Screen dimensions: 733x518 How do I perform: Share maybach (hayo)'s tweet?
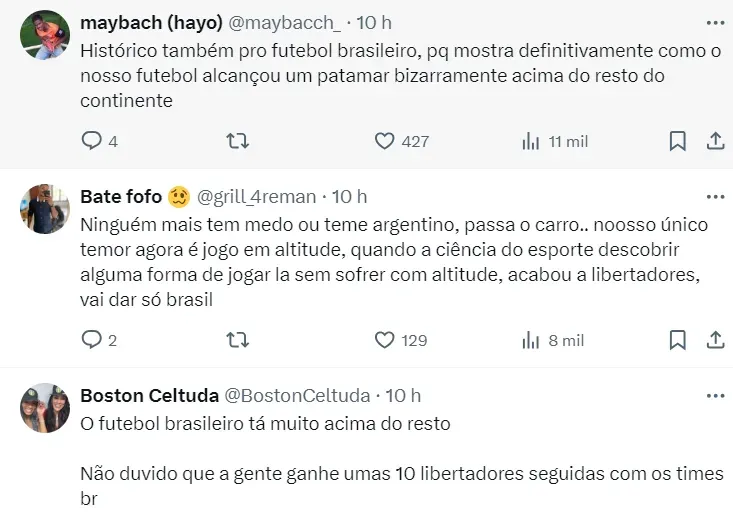pos(715,141)
